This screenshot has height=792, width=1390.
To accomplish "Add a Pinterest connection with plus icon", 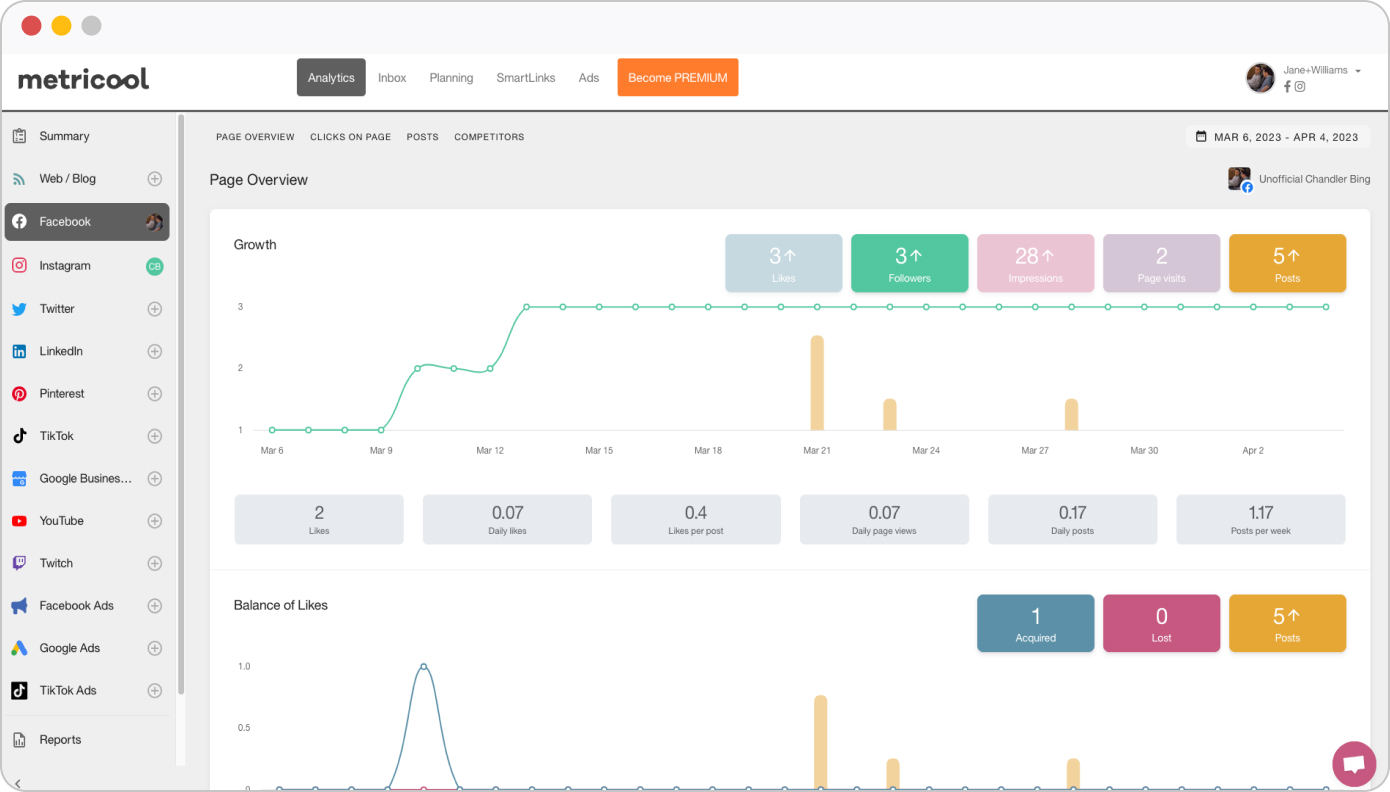I will (155, 394).
